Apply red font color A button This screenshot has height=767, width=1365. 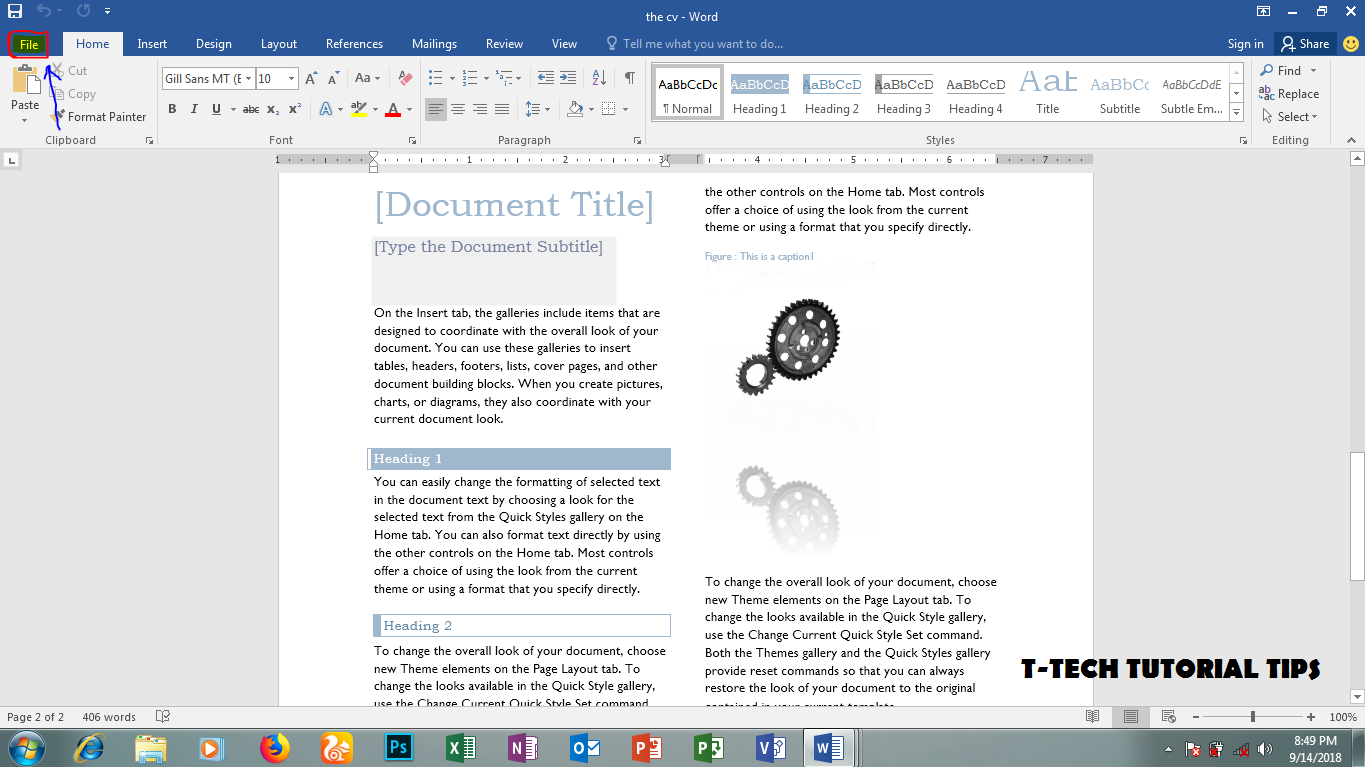[x=391, y=109]
